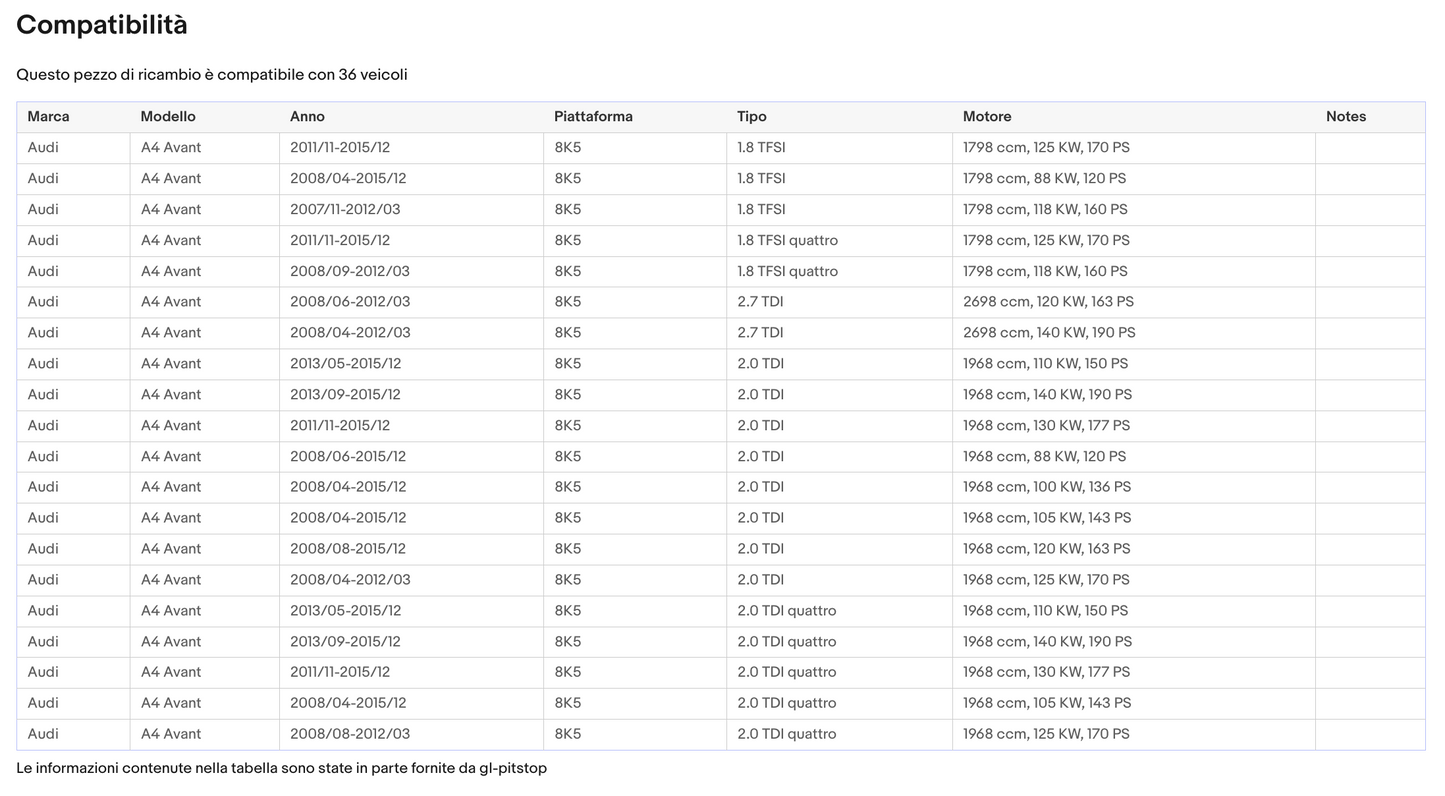Select the Tipo column header
This screenshot has height=796, width=1445.
click(x=752, y=117)
